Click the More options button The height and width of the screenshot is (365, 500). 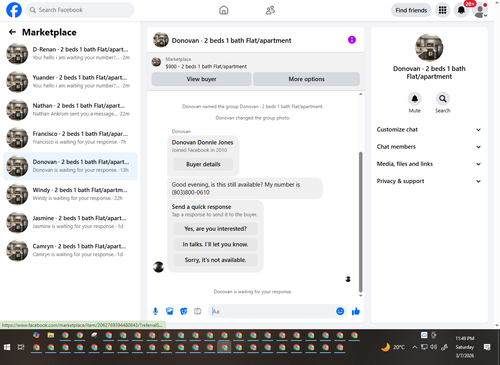306,79
